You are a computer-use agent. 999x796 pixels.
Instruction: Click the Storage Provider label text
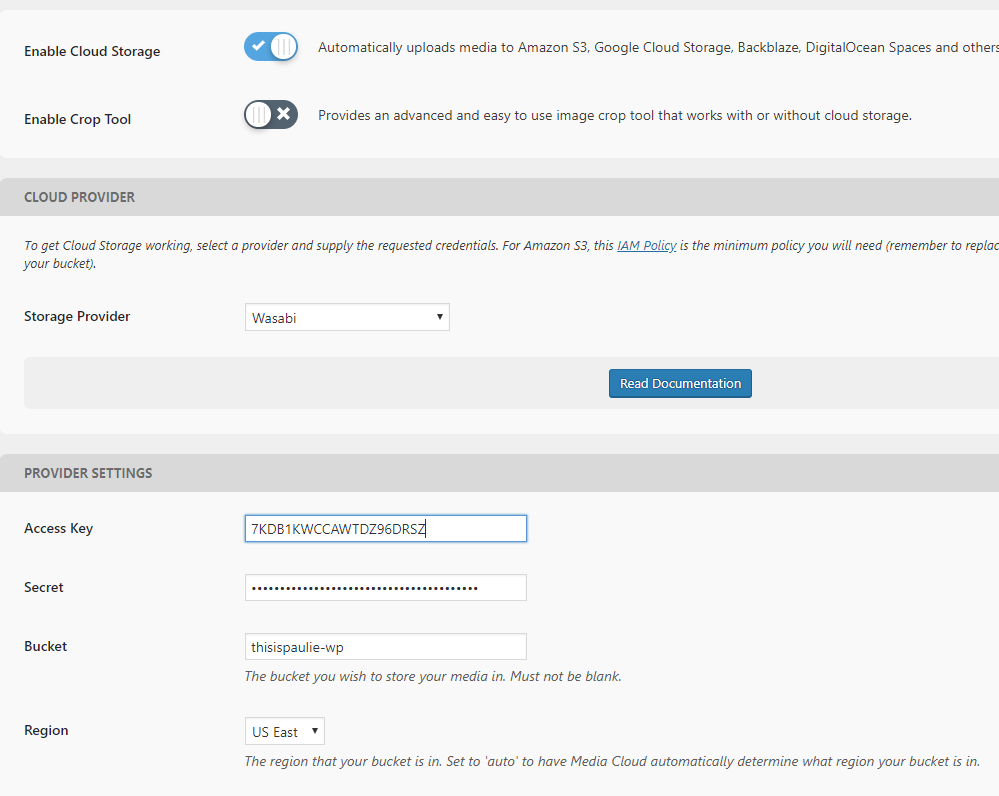77,316
